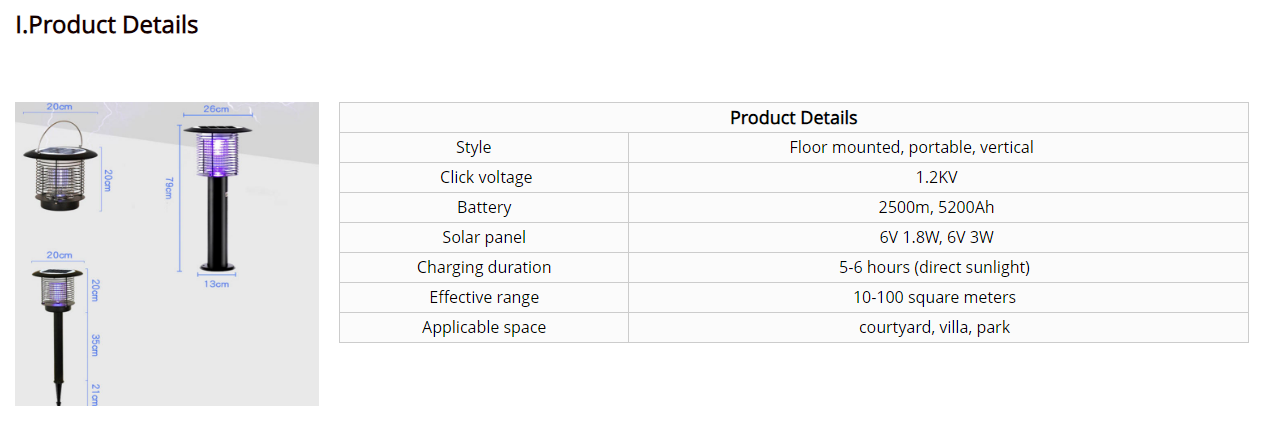Click the "Charging duration" row label
The width and height of the screenshot is (1280, 422).
click(484, 268)
